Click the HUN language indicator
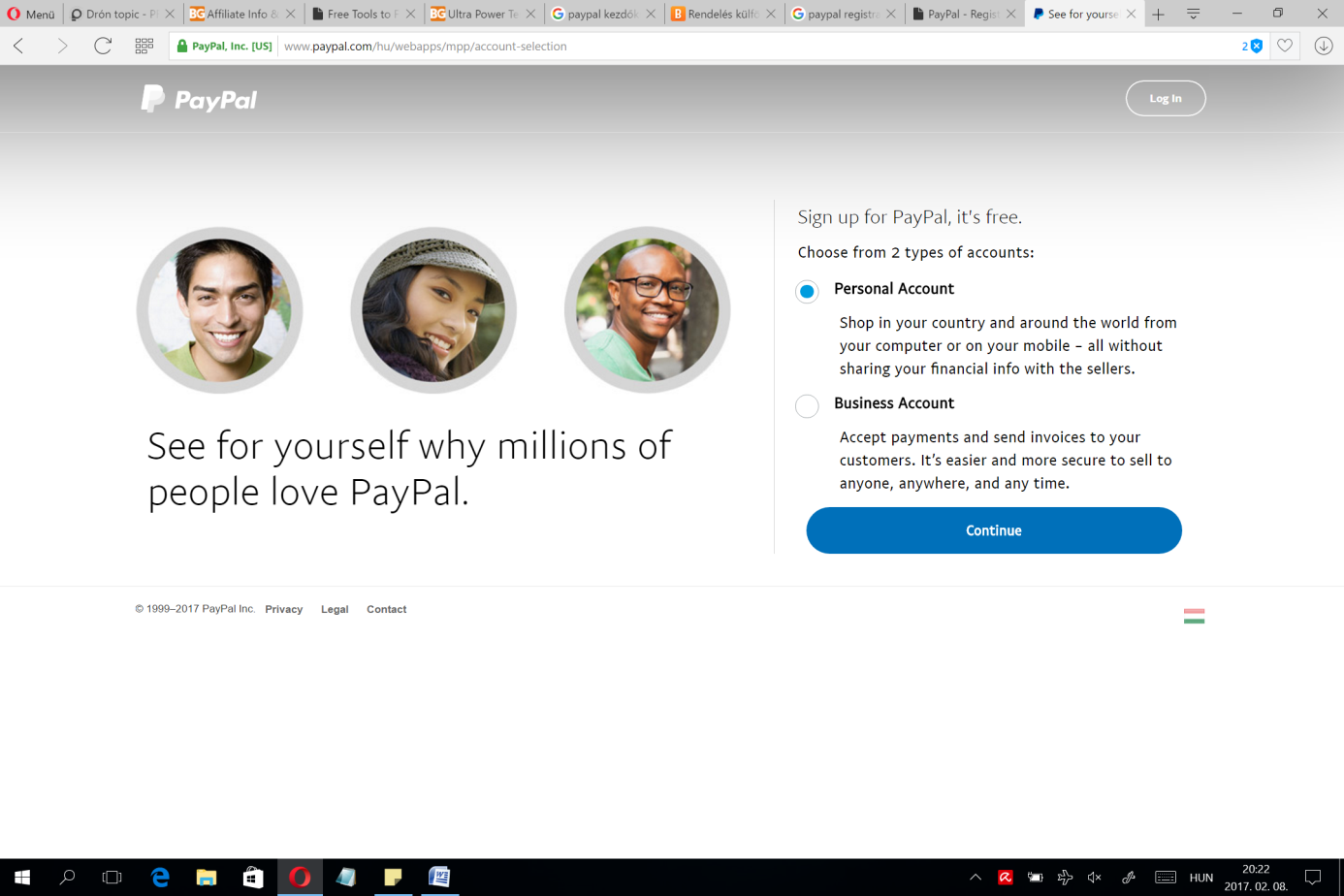Image resolution: width=1344 pixels, height=896 pixels. click(1201, 878)
